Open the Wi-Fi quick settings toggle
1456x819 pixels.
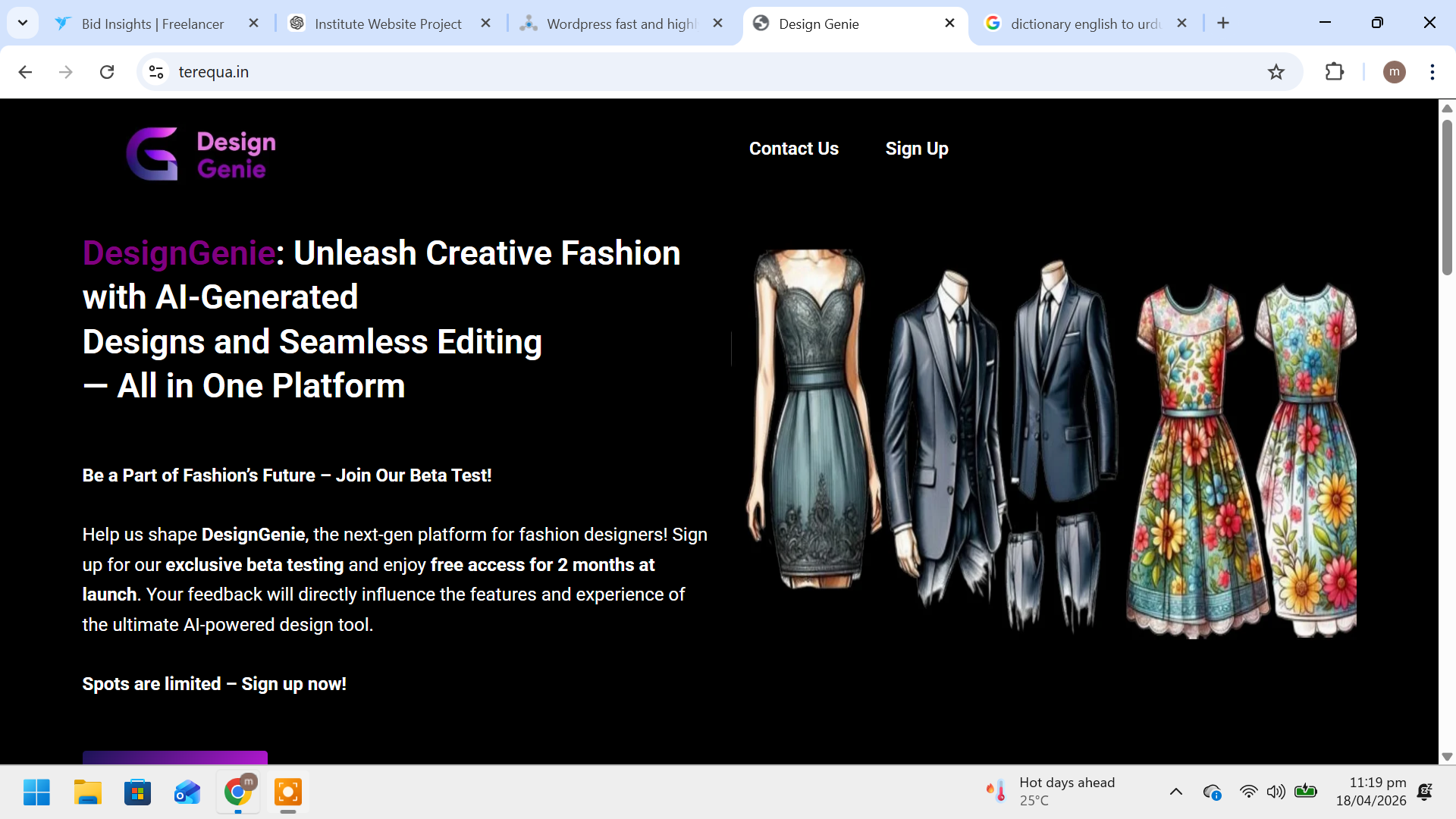coord(1249,792)
